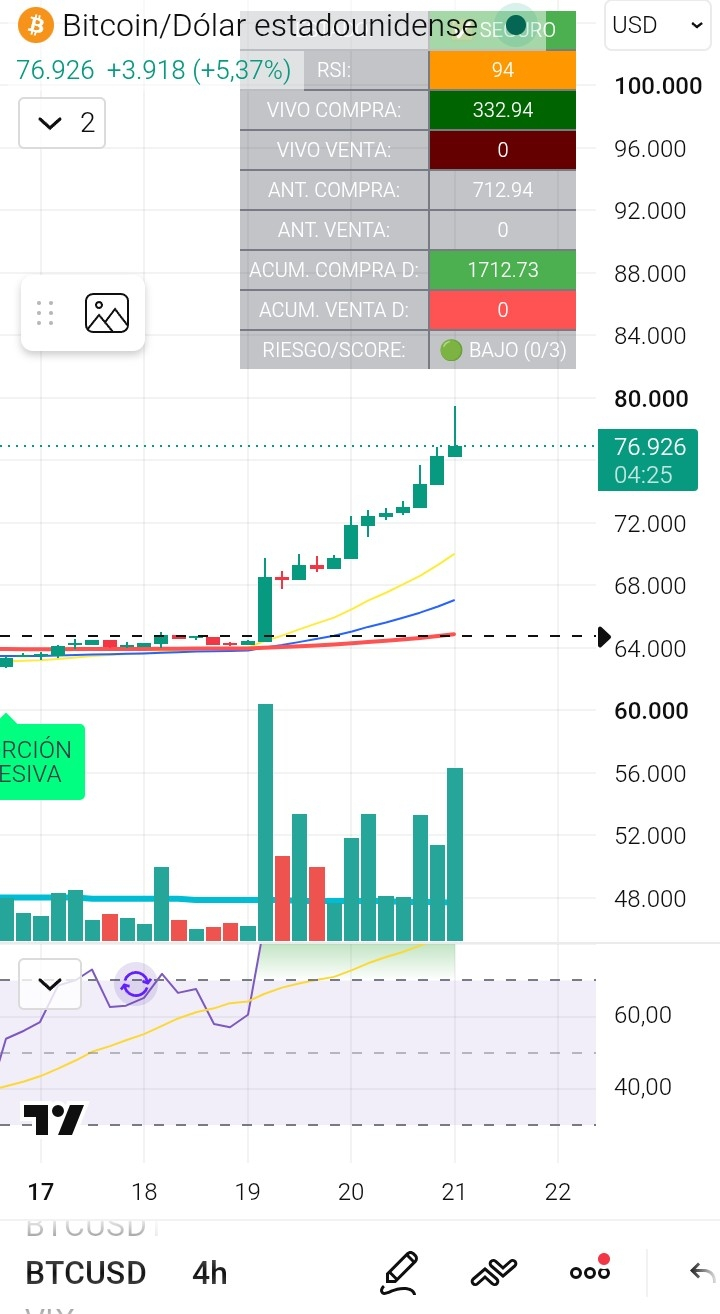Open the indicators icon in bottom bar
720x1314 pixels.
[494, 1272]
